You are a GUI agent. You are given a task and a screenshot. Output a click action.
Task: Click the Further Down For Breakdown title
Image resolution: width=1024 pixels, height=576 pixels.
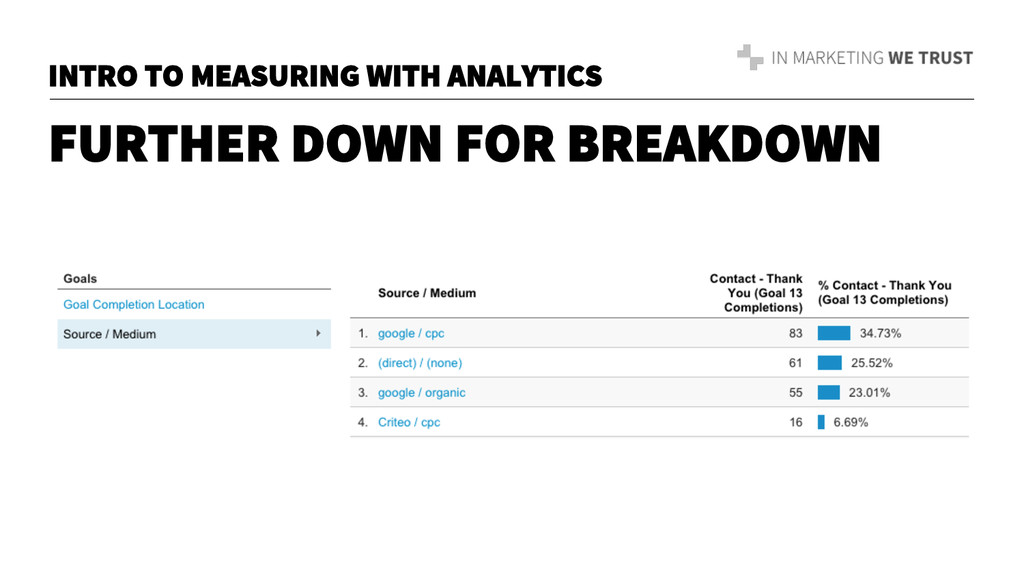click(x=465, y=144)
